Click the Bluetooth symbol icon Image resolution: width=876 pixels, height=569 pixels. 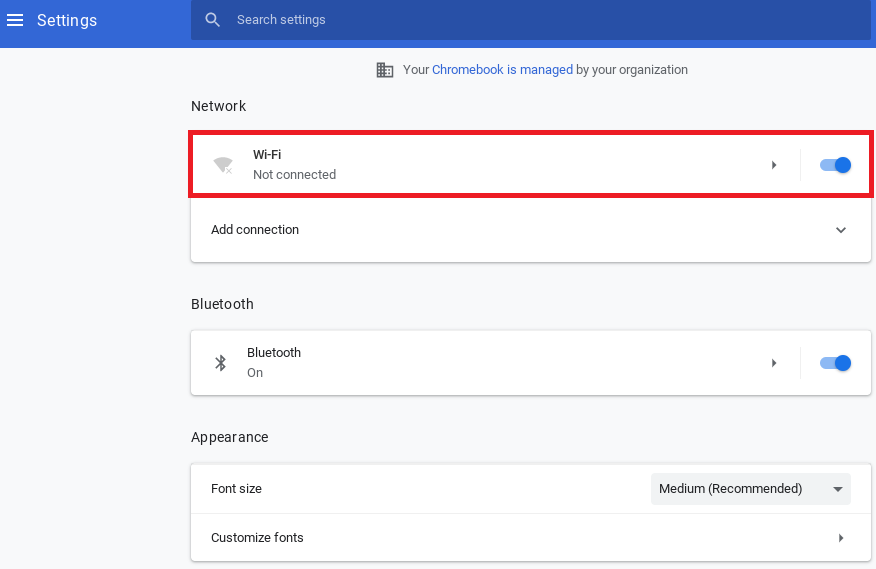[221, 363]
